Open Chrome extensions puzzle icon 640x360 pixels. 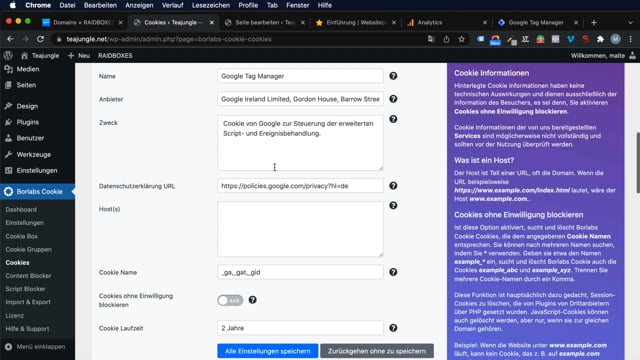coord(600,39)
